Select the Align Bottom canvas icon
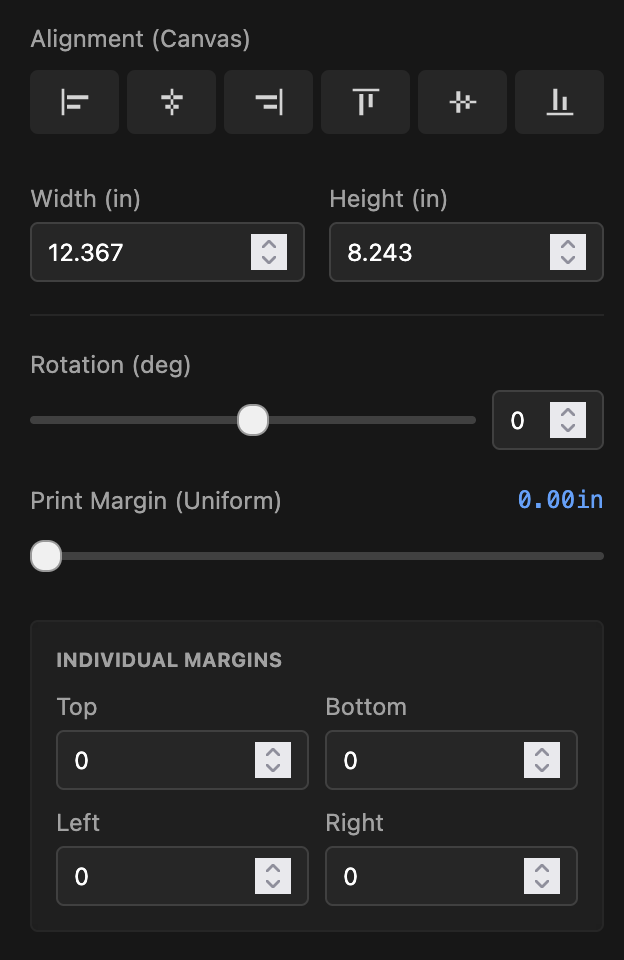This screenshot has width=624, height=960. click(559, 102)
